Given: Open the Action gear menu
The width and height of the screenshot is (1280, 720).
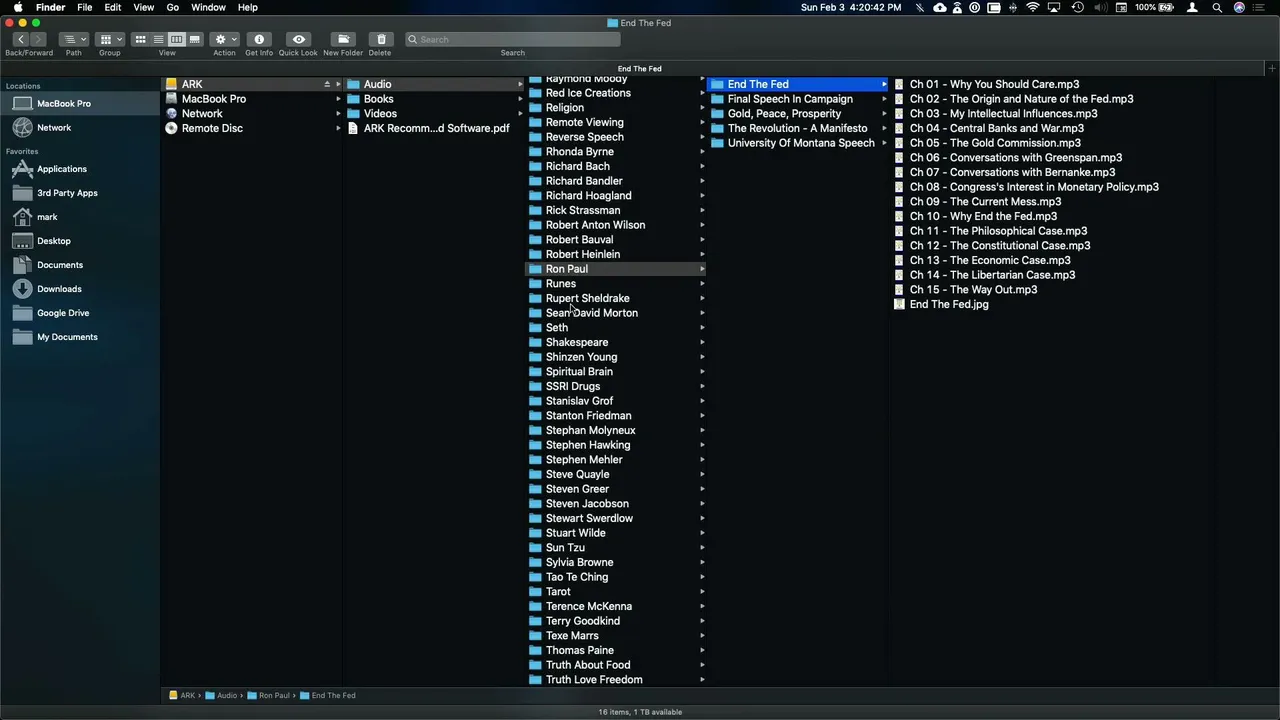Looking at the screenshot, I should pos(224,39).
